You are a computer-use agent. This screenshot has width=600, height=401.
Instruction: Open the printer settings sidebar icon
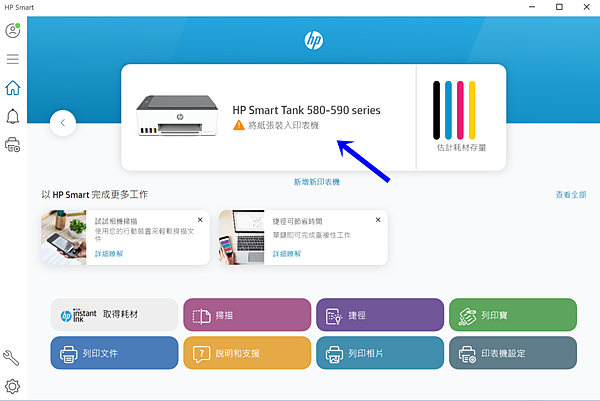(x=13, y=145)
